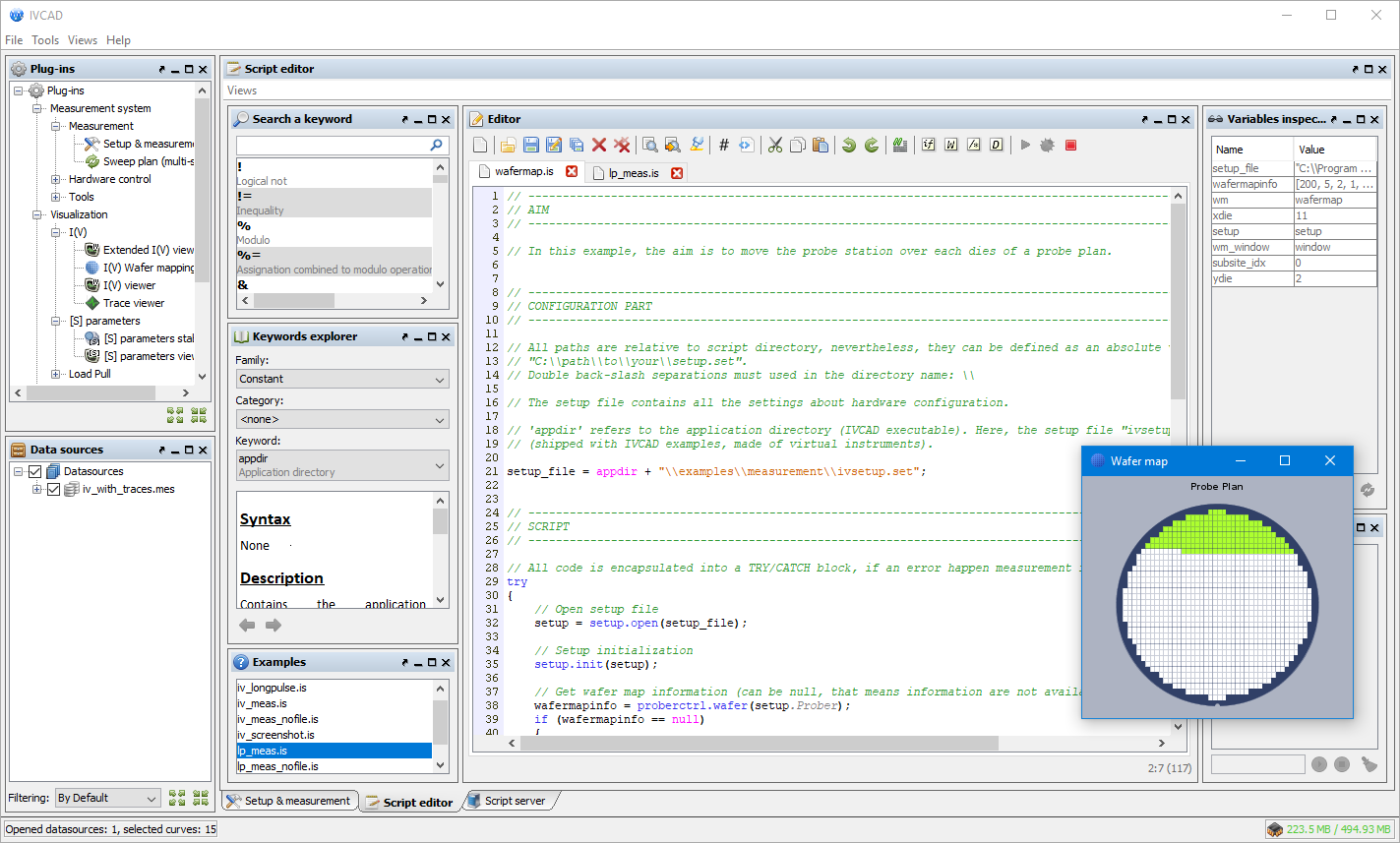Collapse the [S] parameters tree node
1400x843 pixels.
[56, 321]
